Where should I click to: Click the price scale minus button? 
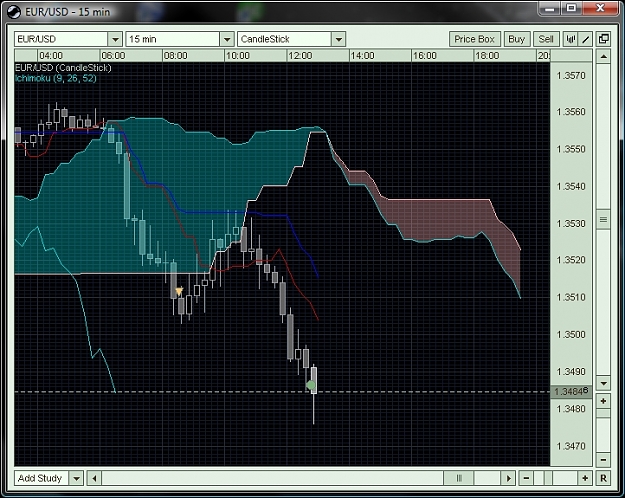(603, 459)
